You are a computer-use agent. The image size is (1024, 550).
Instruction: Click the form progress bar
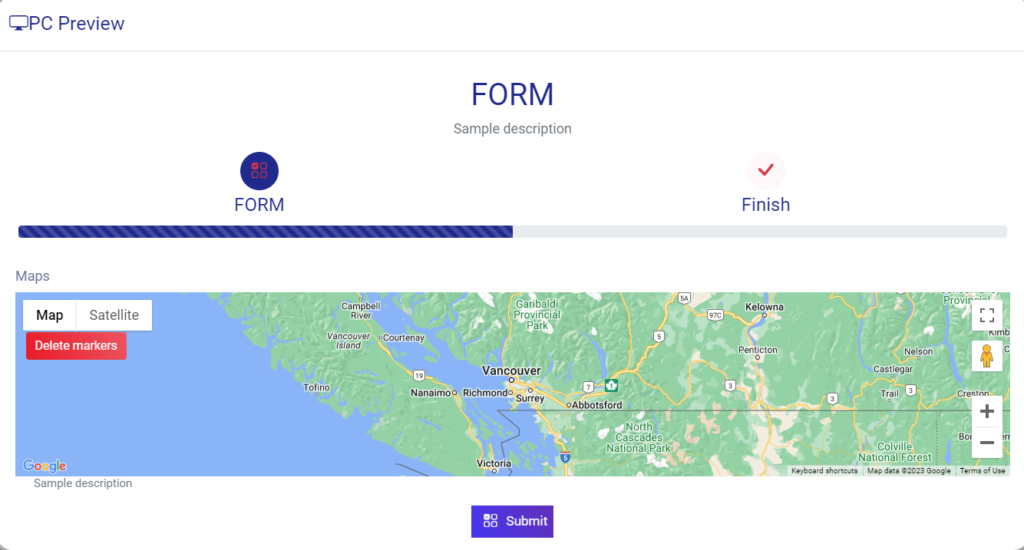[512, 232]
